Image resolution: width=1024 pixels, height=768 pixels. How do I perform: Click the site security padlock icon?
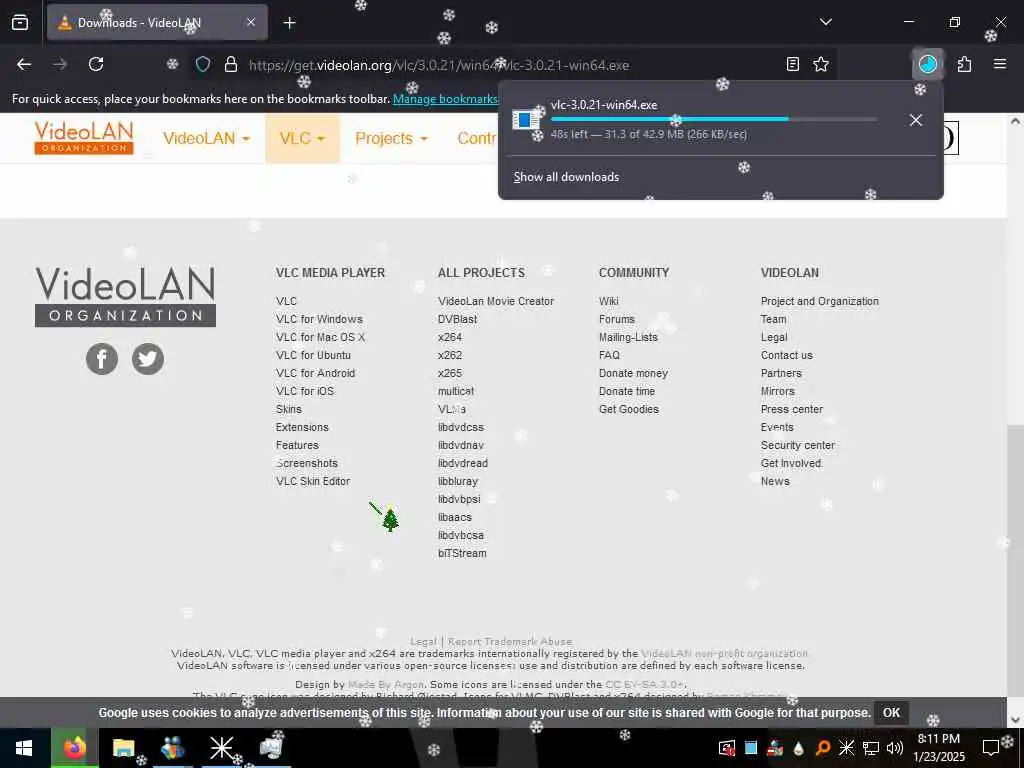(x=231, y=65)
